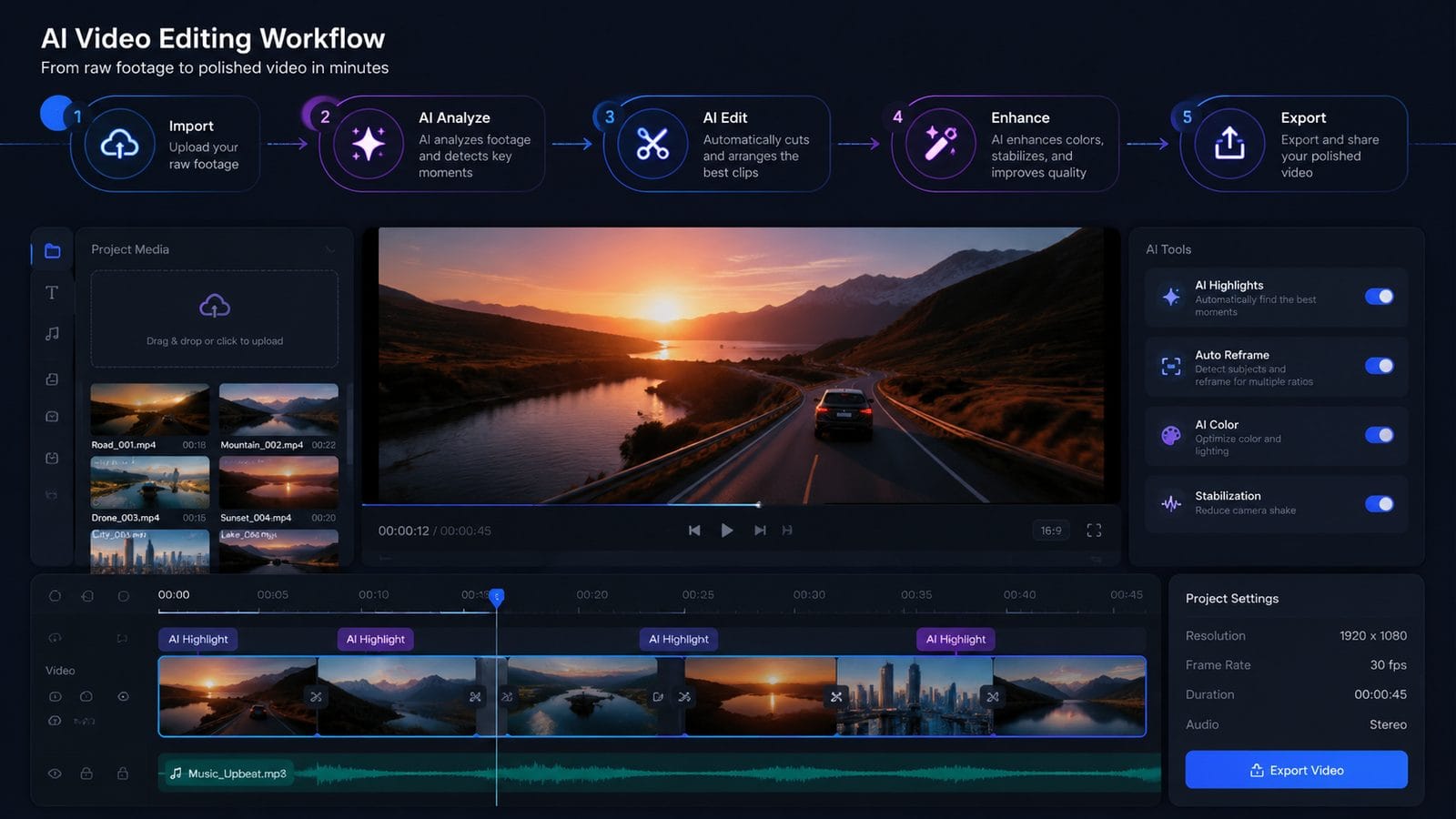Click the AI Highlight marker above the first road clip
The width and height of the screenshot is (1456, 819).
coord(197,640)
